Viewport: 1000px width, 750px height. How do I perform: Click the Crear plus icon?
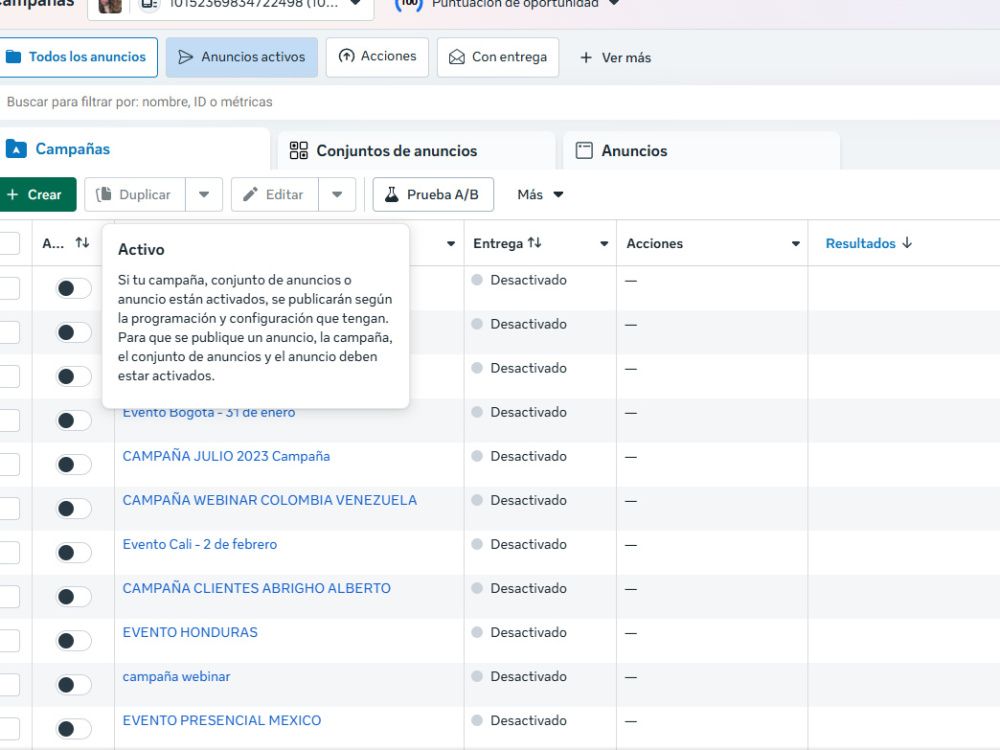(x=12, y=195)
